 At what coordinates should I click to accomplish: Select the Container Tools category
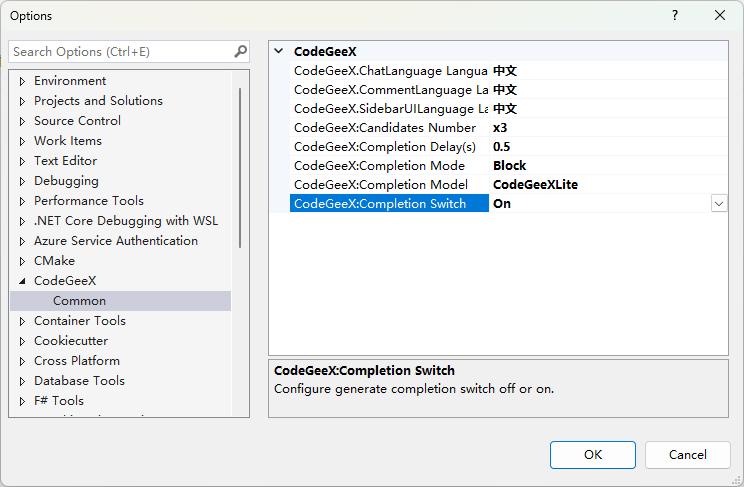(80, 321)
